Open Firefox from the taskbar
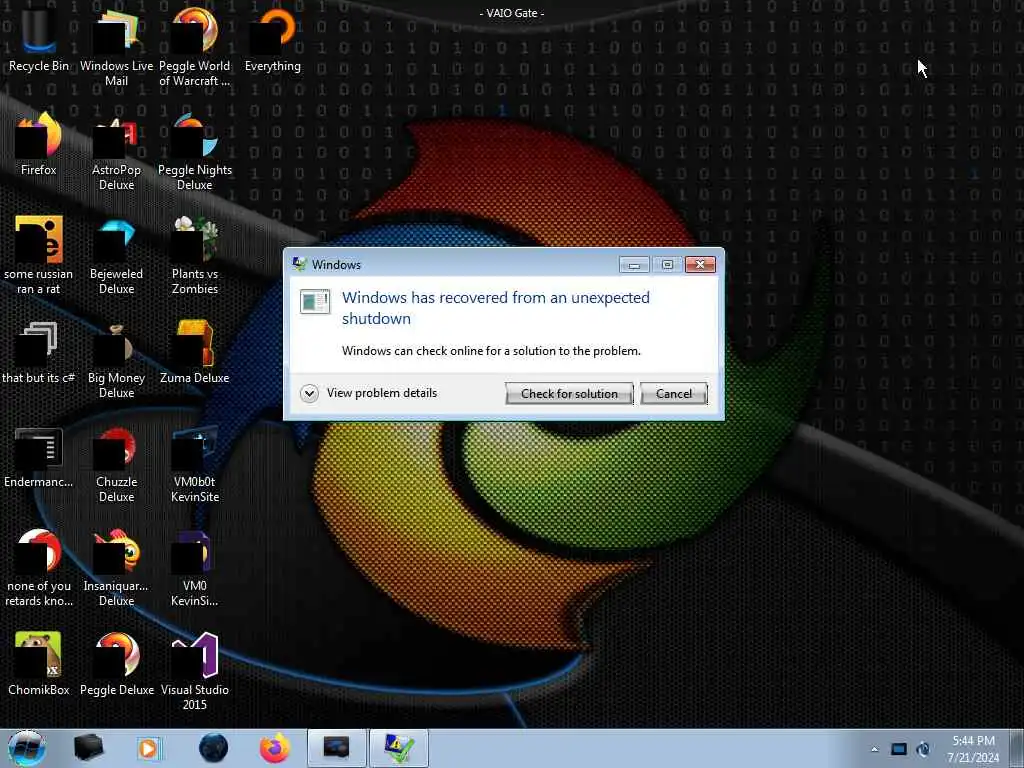 click(x=274, y=748)
